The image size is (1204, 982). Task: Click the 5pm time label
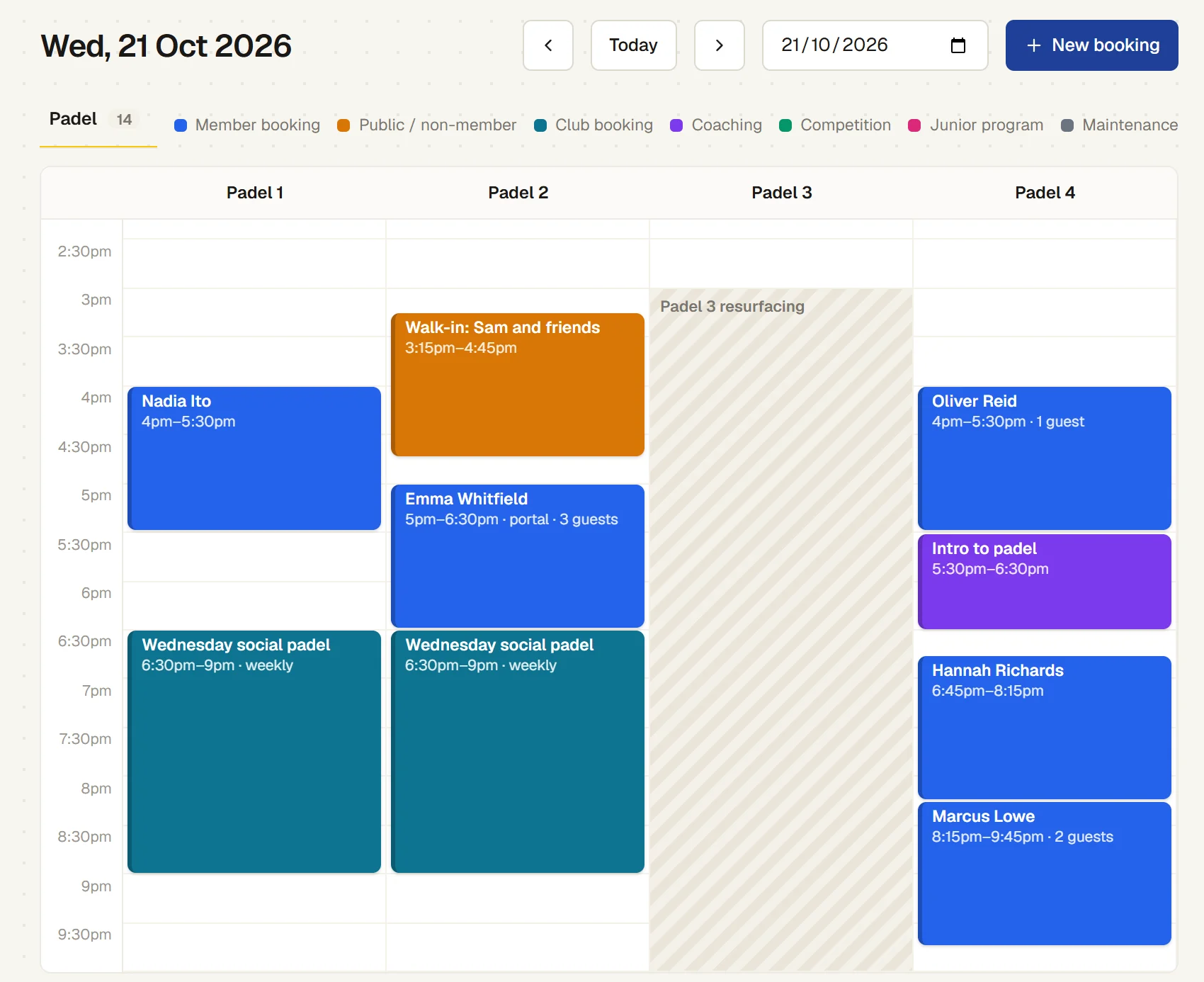[96, 495]
